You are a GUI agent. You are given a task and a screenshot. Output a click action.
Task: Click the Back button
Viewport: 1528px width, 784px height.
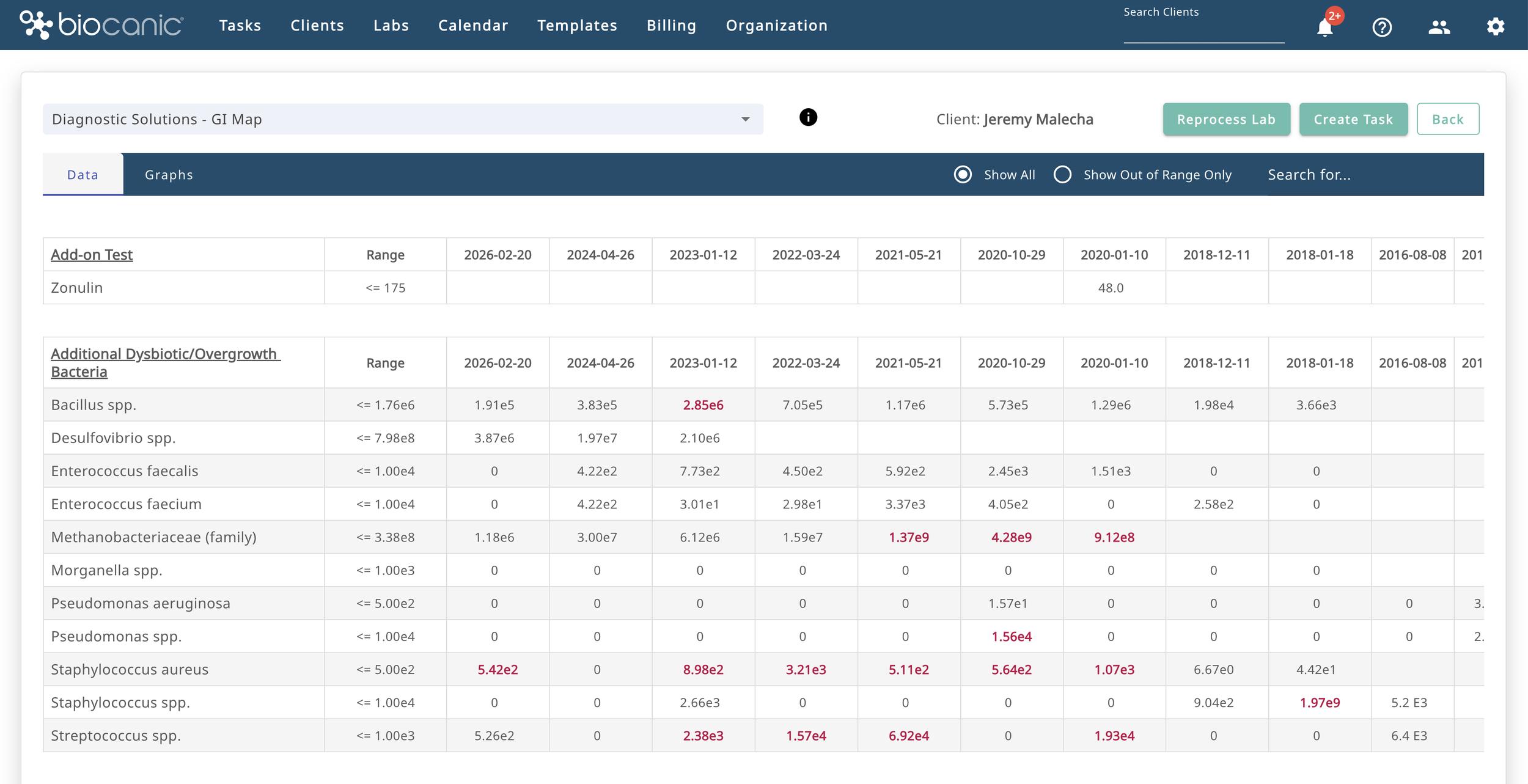click(x=1448, y=119)
